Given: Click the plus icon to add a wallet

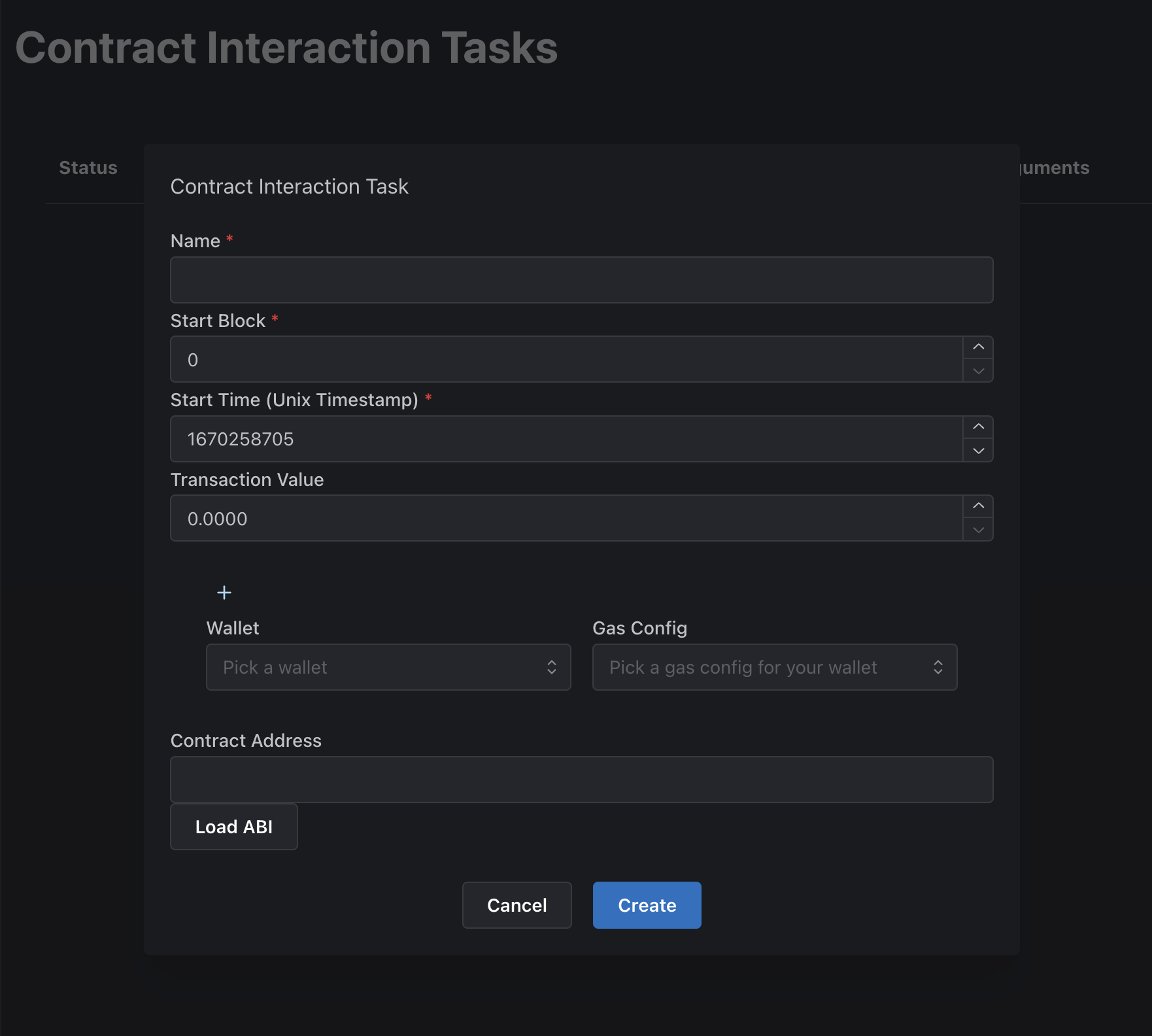Looking at the screenshot, I should 224,593.
